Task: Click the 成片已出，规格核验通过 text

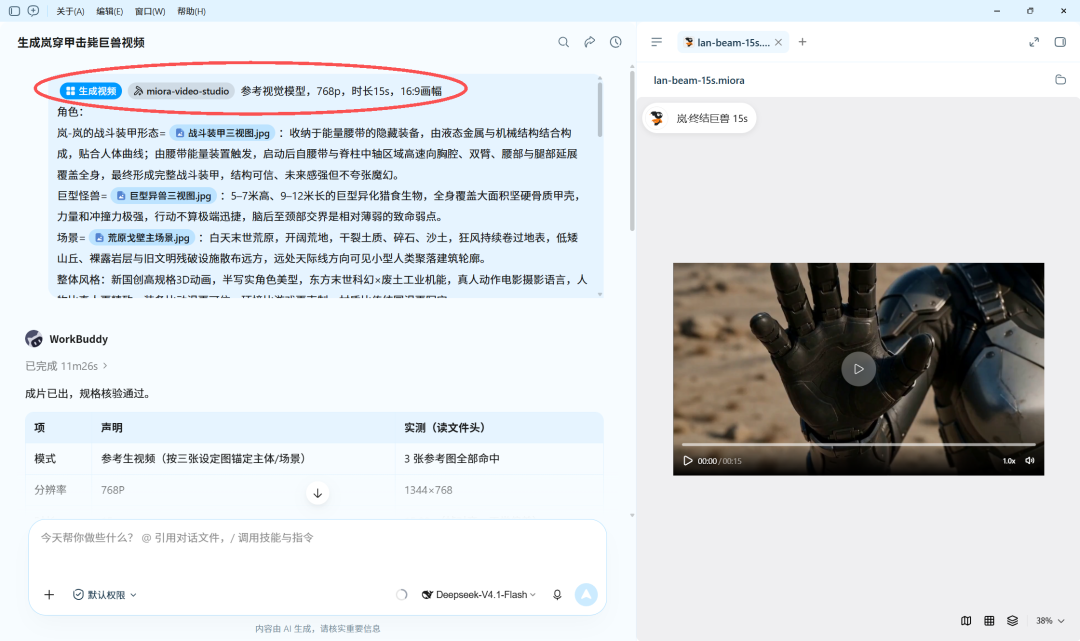Action: pos(87,394)
